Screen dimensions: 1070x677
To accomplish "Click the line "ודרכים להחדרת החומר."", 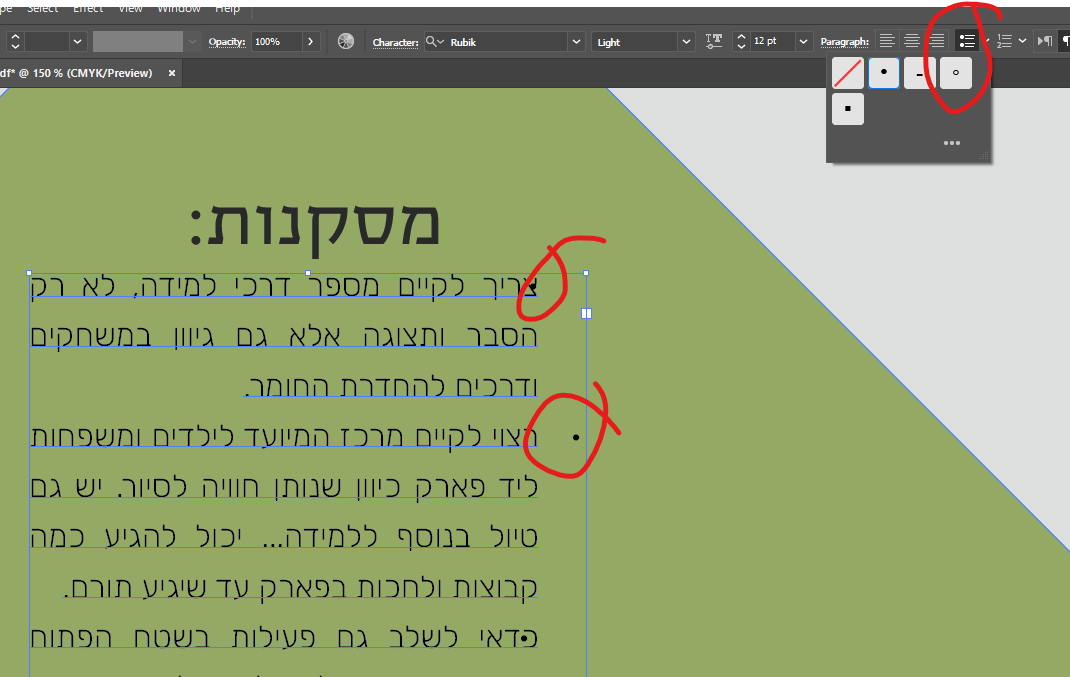I will [392, 386].
